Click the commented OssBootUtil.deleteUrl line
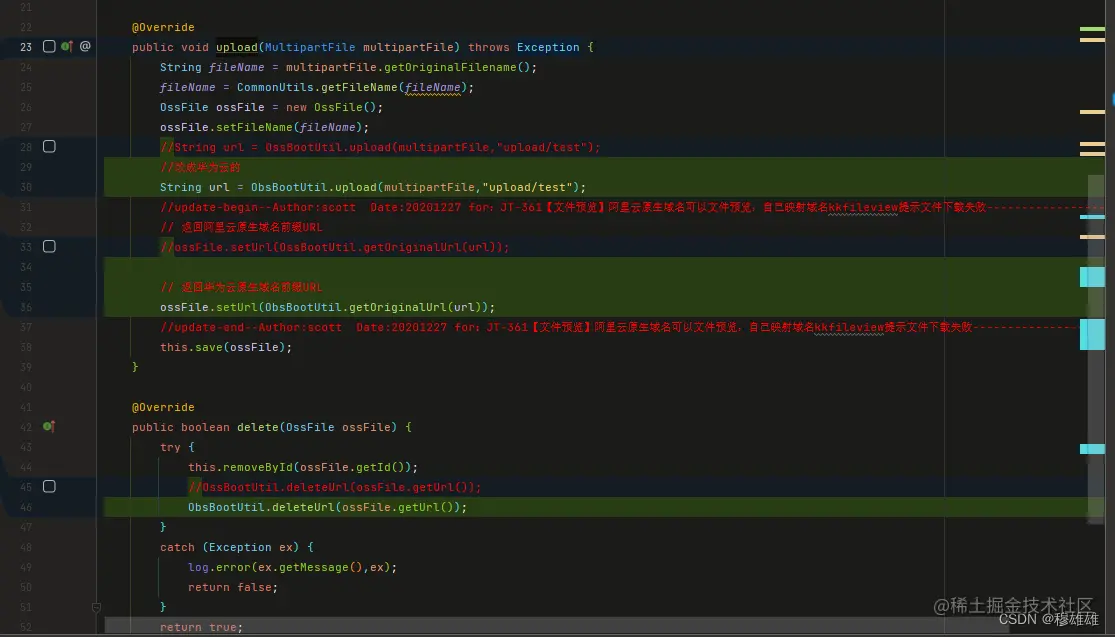Image resolution: width=1115 pixels, height=637 pixels. coord(335,487)
